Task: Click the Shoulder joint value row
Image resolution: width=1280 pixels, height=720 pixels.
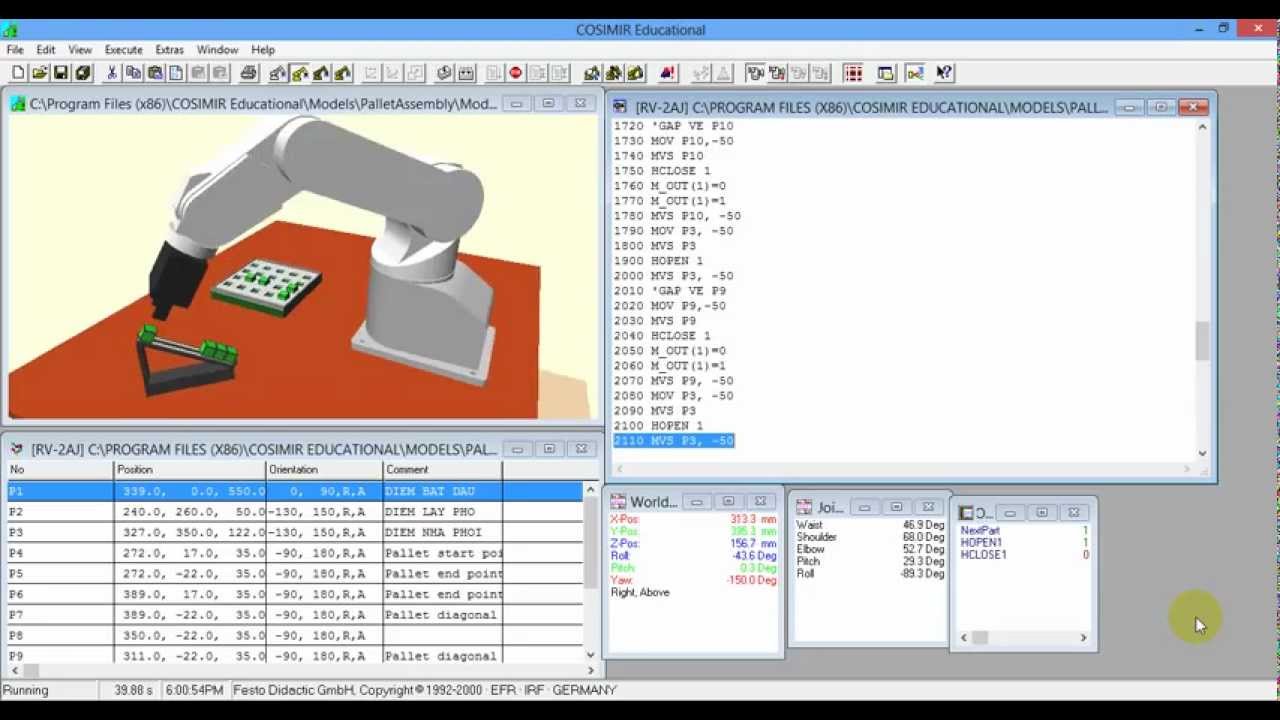Action: [870, 537]
